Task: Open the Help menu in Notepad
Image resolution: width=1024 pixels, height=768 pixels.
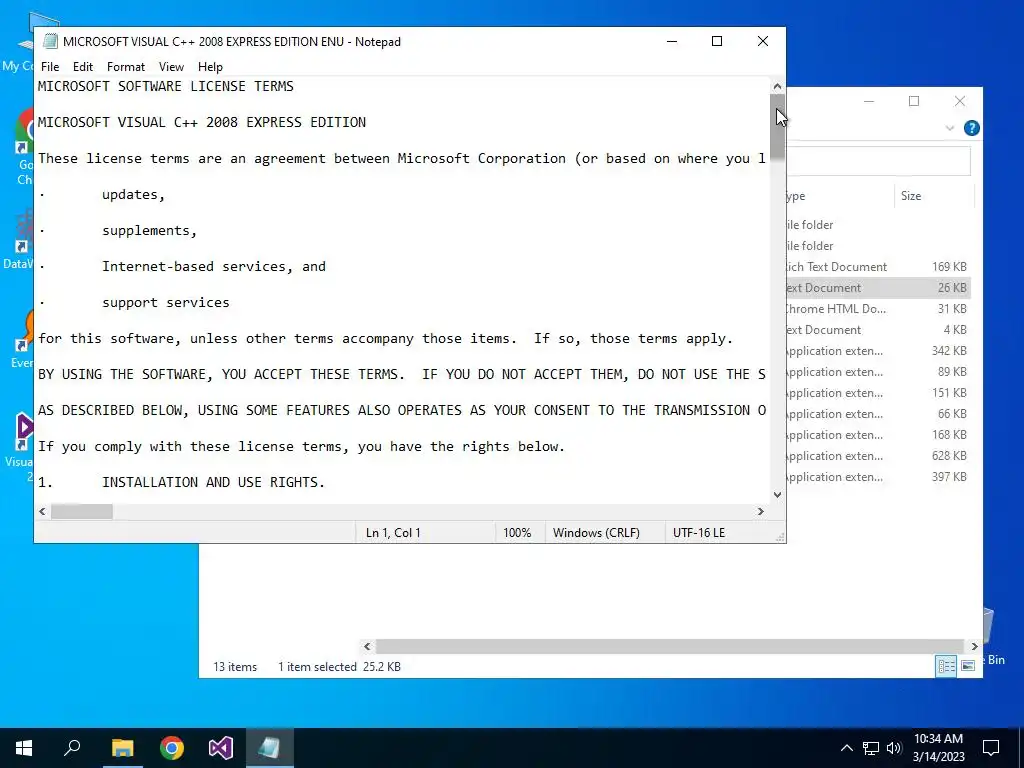Action: (x=210, y=67)
